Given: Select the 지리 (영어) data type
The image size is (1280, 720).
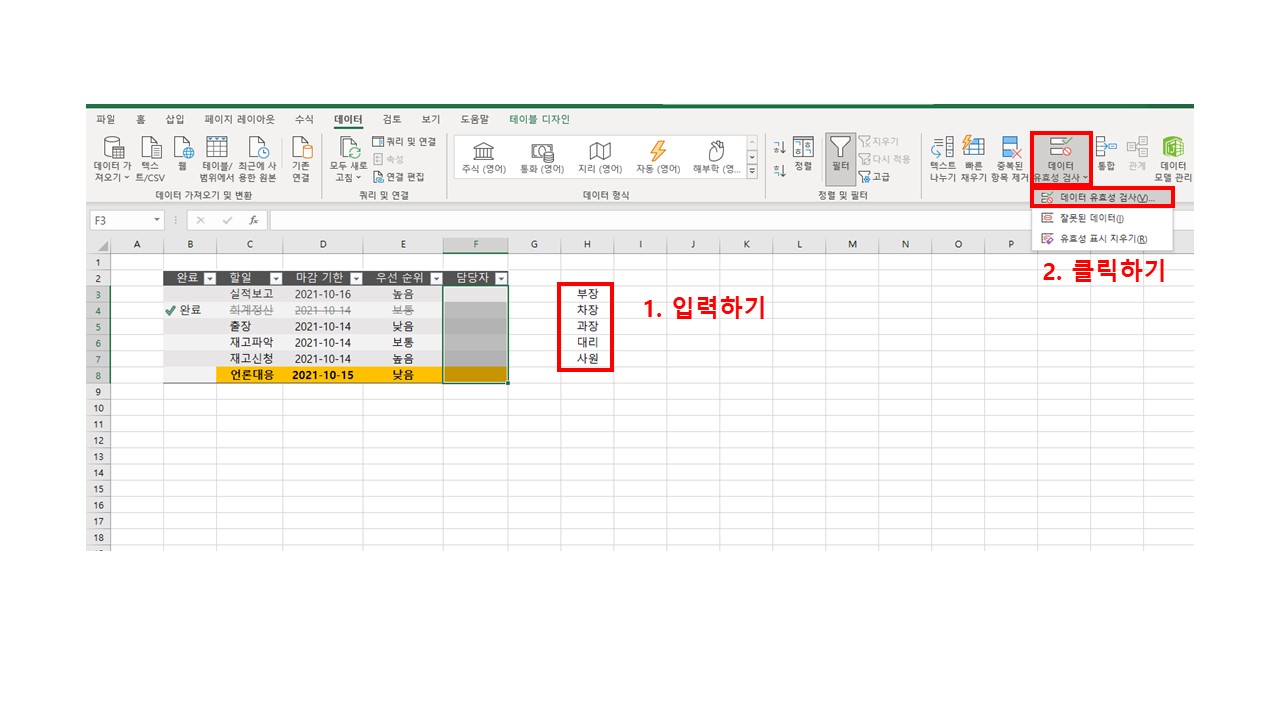Looking at the screenshot, I should (x=600, y=157).
